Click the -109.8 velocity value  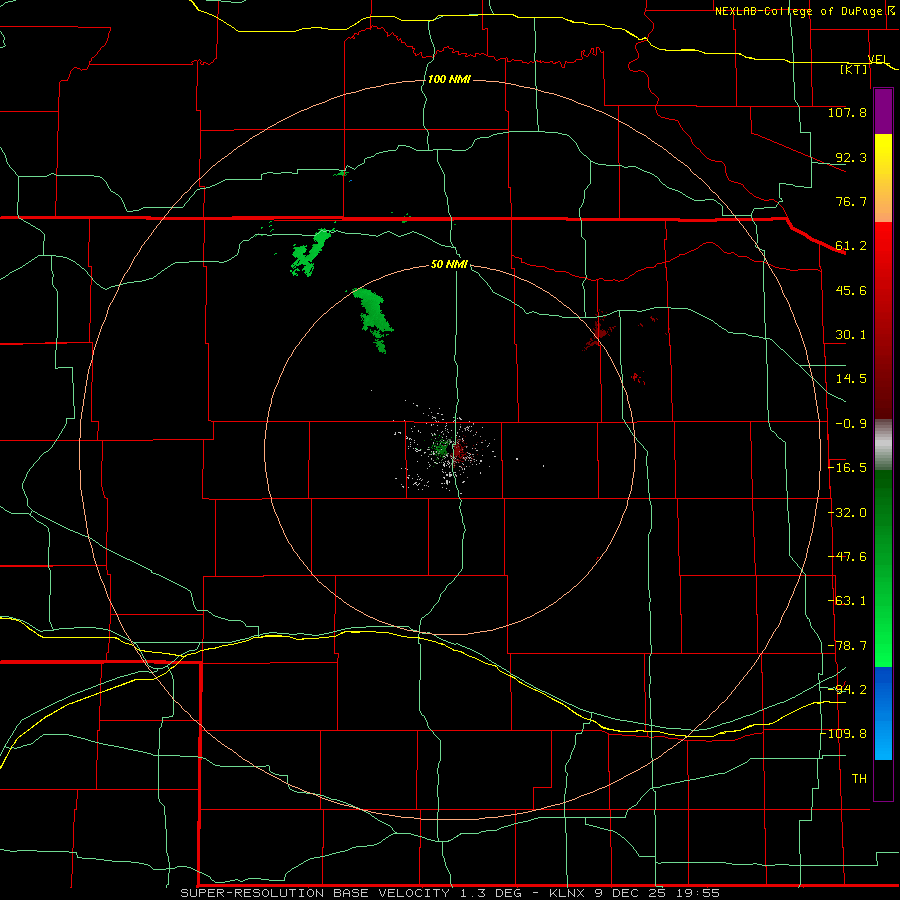click(x=843, y=734)
